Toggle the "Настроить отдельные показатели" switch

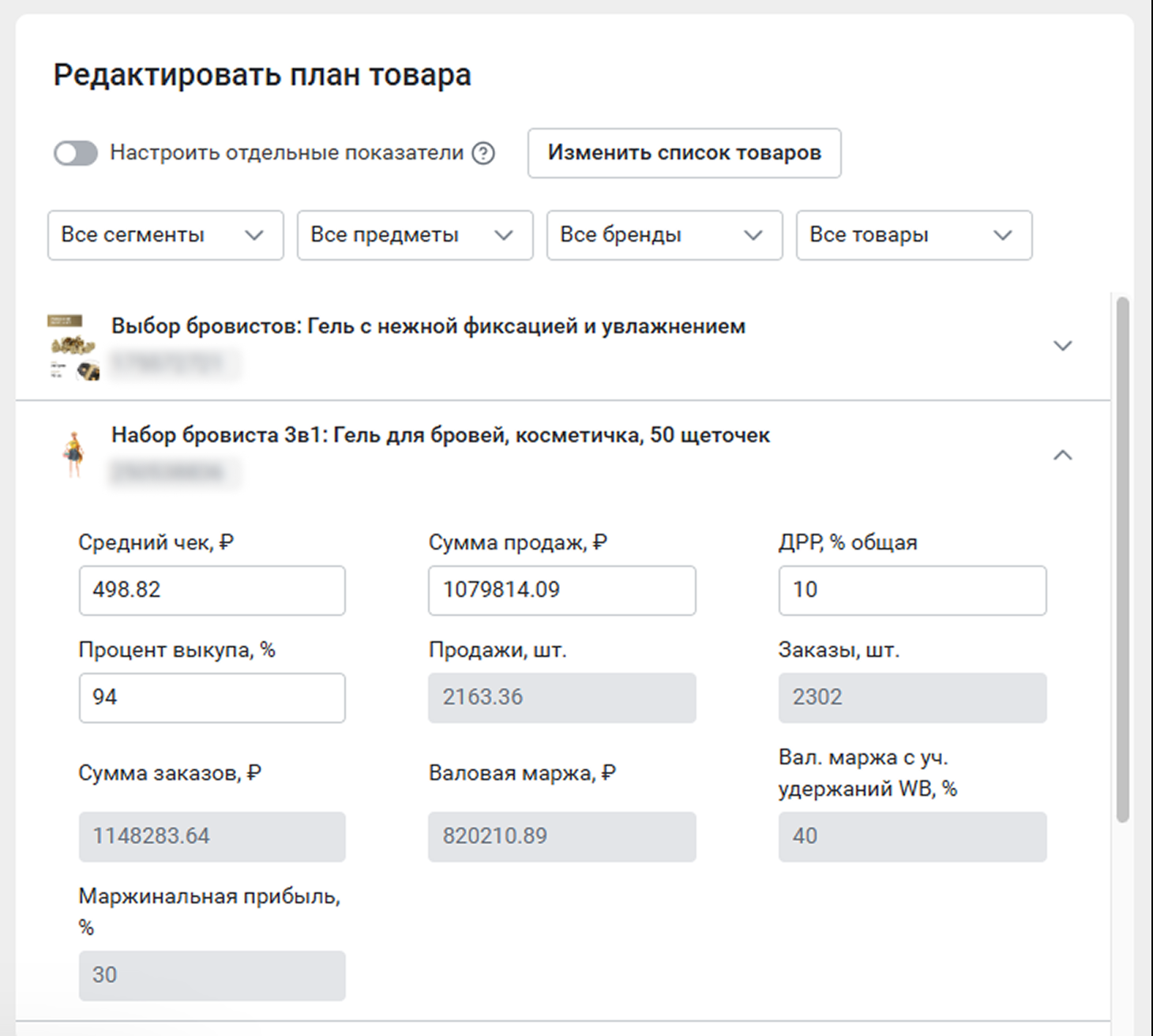point(76,153)
